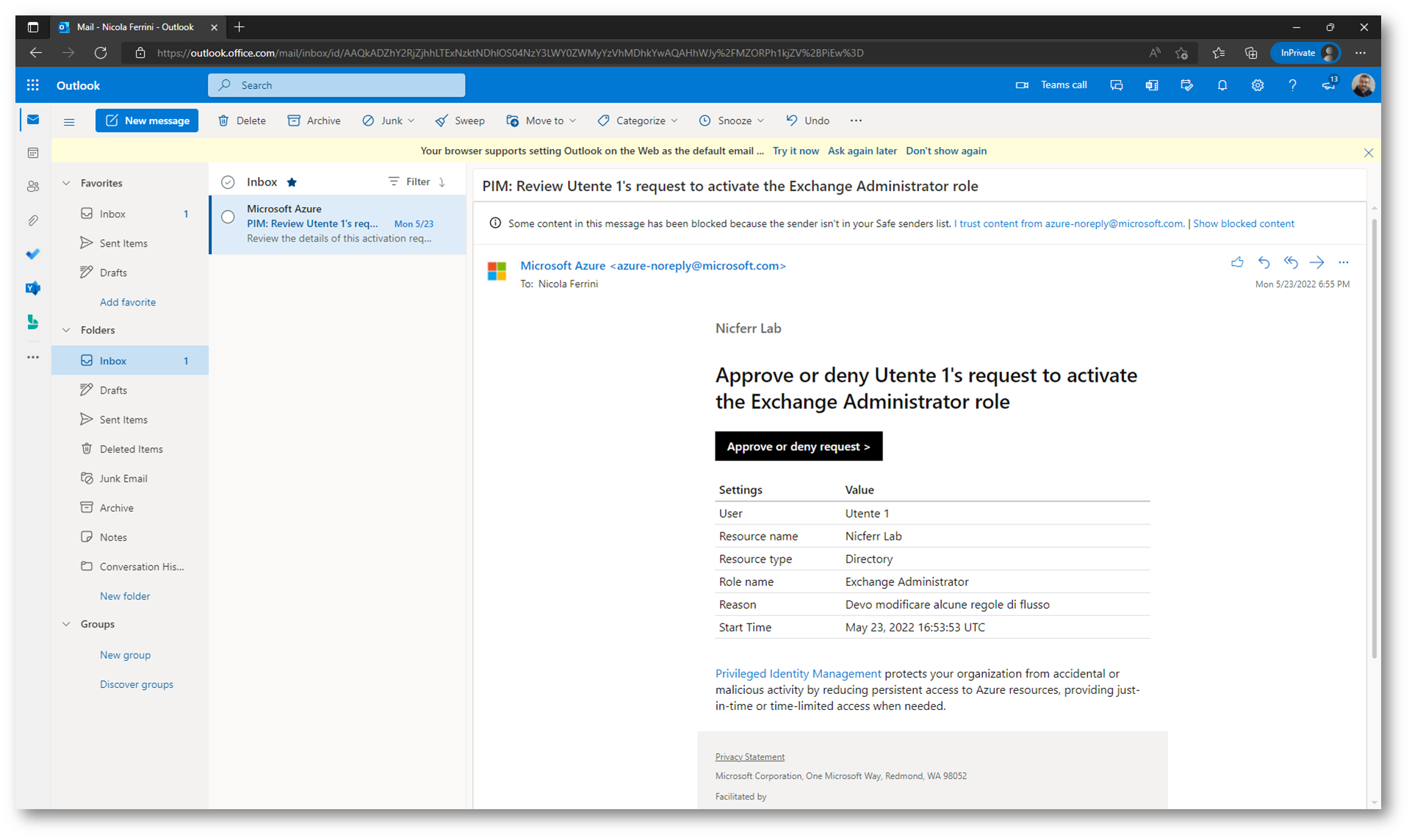Click the browser address bar URL
This screenshot has width=1412, height=840.
[510, 53]
